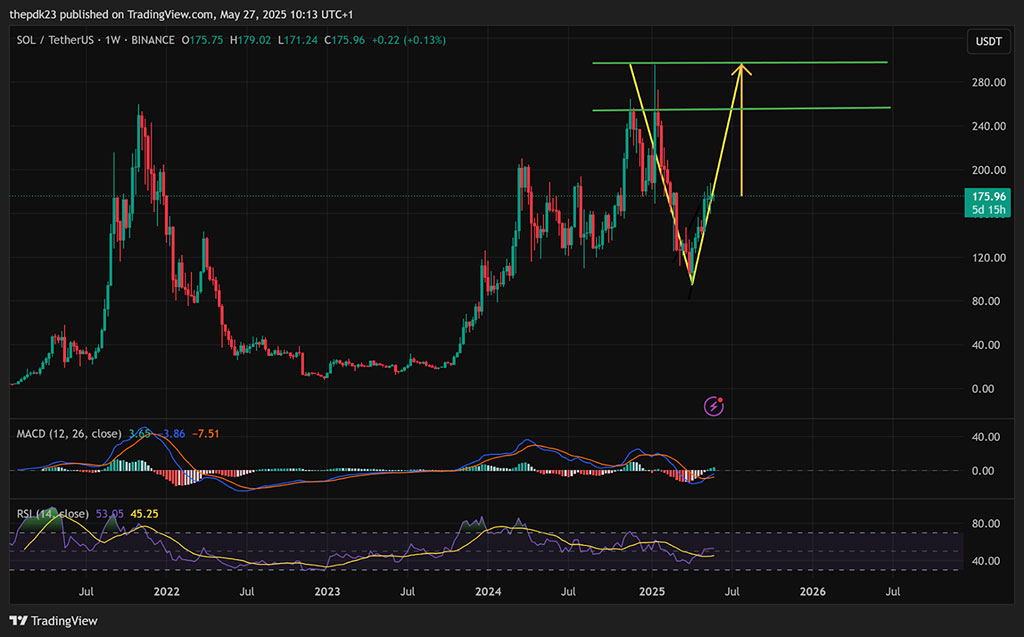Click the low value L171.24
This screenshot has width=1024, height=637.
[298, 40]
